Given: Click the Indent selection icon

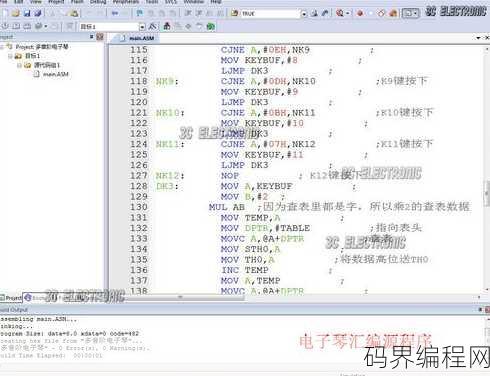Looking at the screenshot, I should (x=188, y=13).
